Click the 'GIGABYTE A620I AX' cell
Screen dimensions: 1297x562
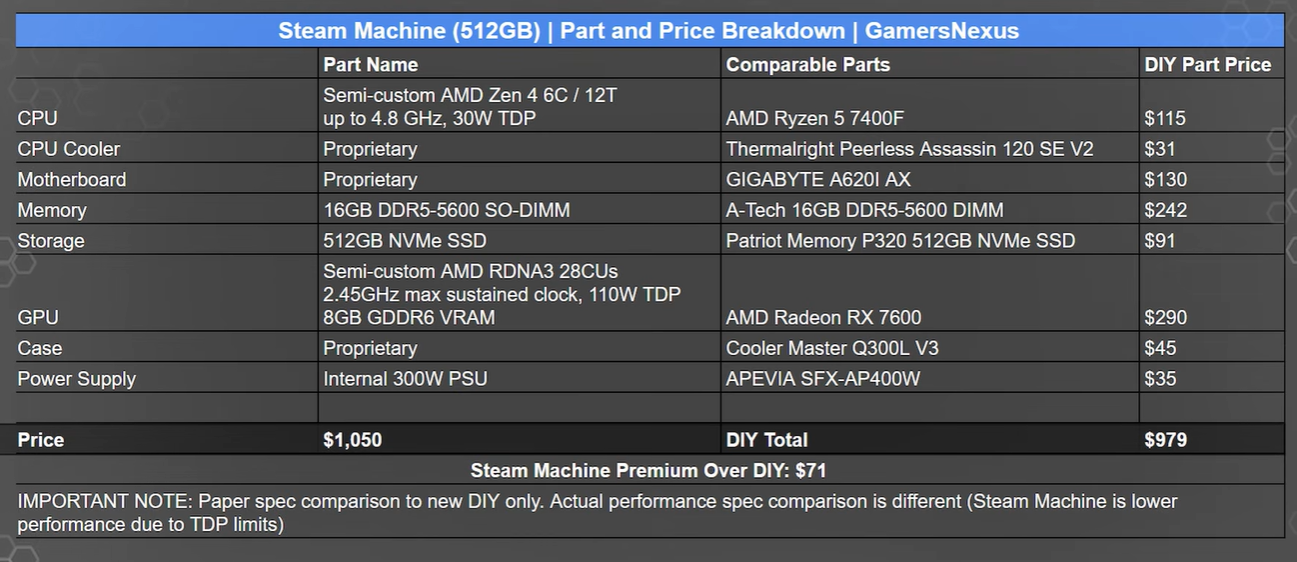[818, 180]
